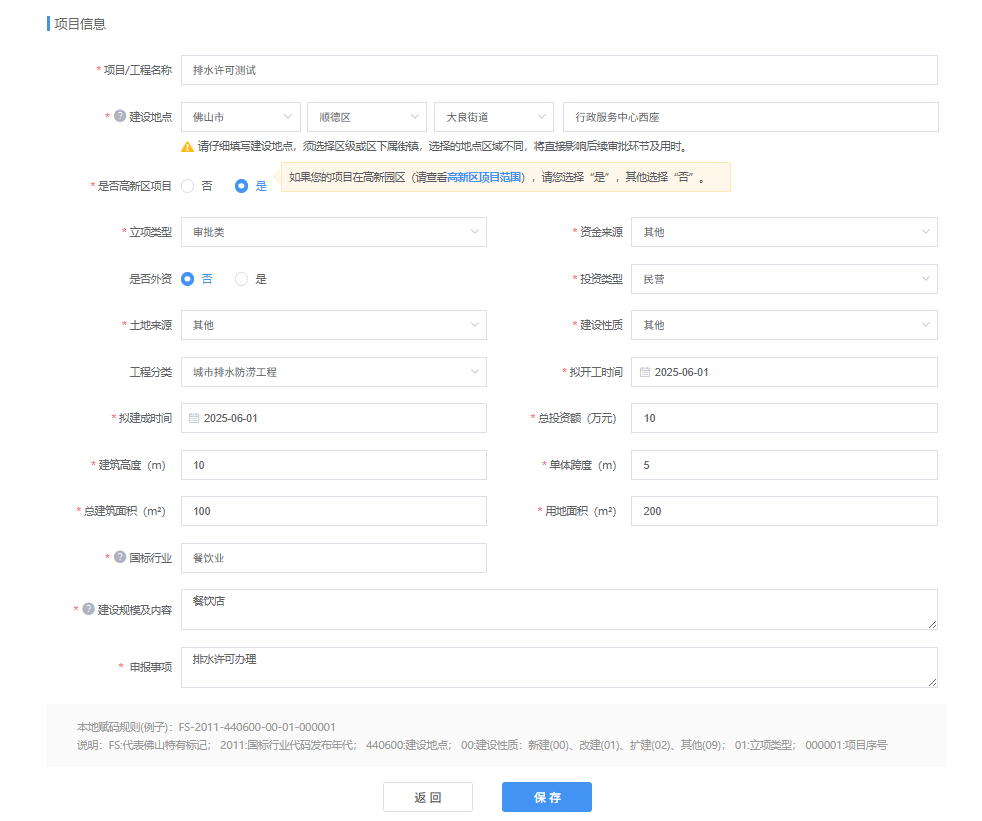Click the 保存 button

tap(546, 797)
